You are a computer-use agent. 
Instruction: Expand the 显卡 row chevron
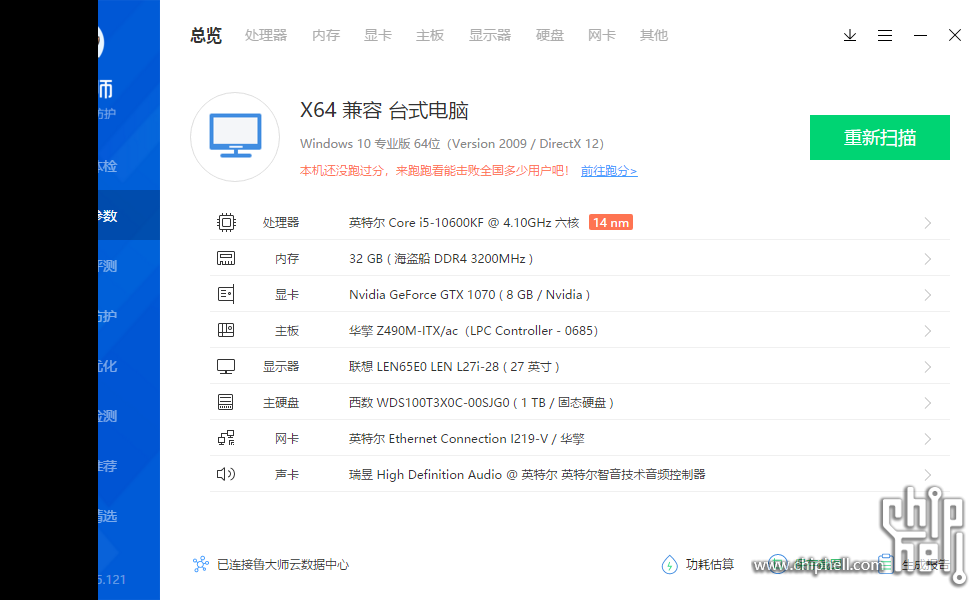pos(928,295)
